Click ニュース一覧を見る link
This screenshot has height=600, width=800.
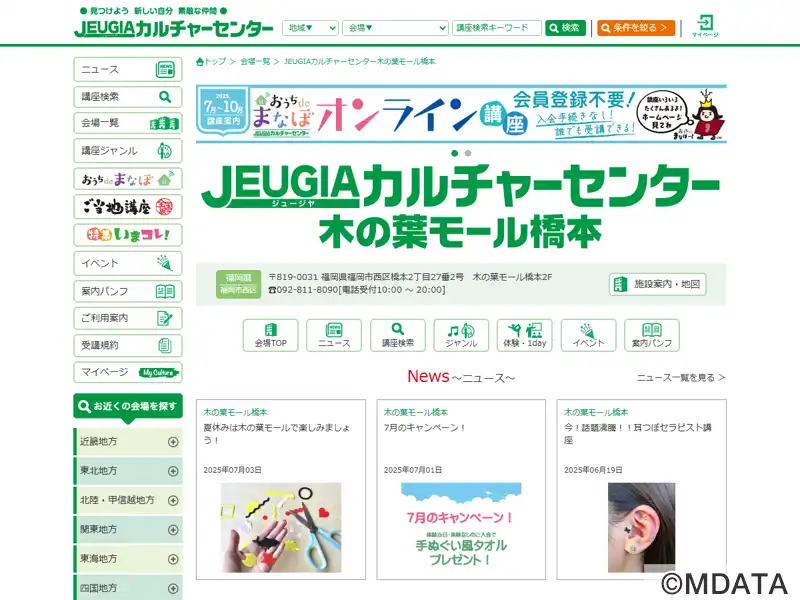(681, 378)
